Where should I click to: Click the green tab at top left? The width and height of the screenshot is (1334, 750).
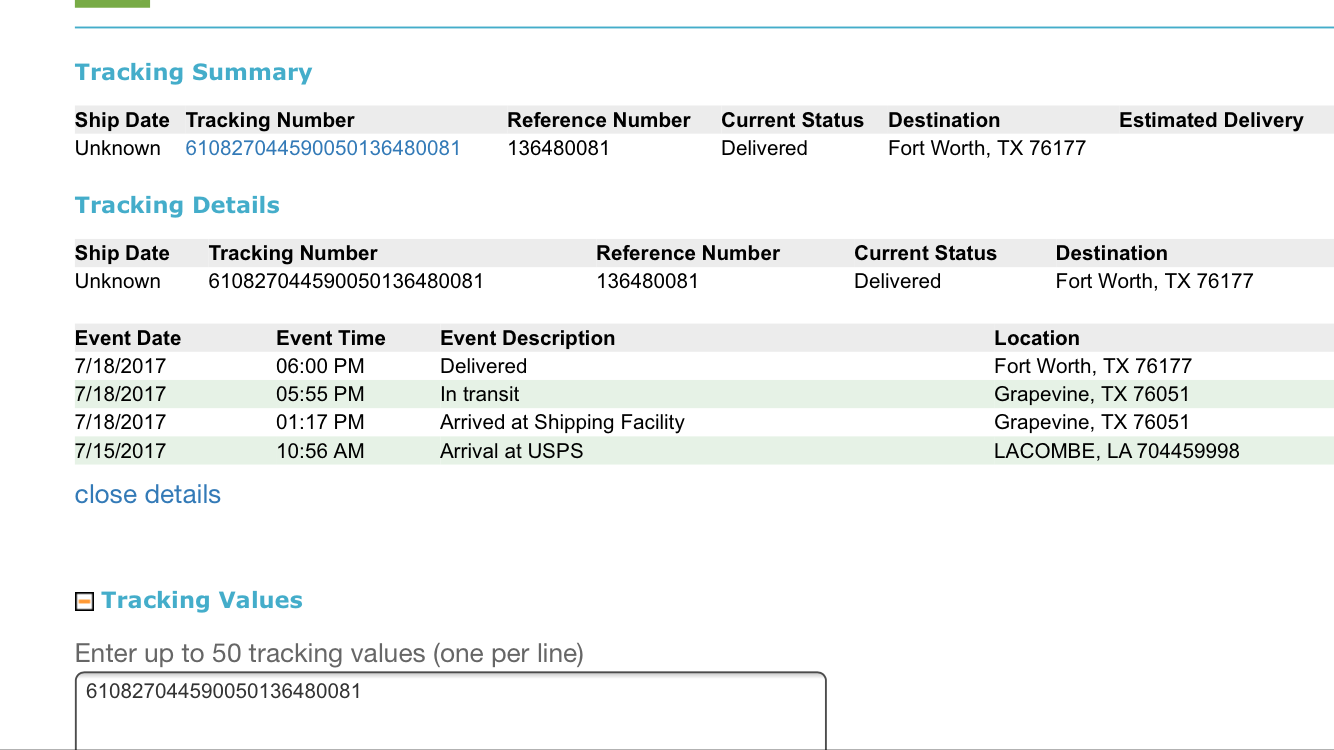click(112, 3)
